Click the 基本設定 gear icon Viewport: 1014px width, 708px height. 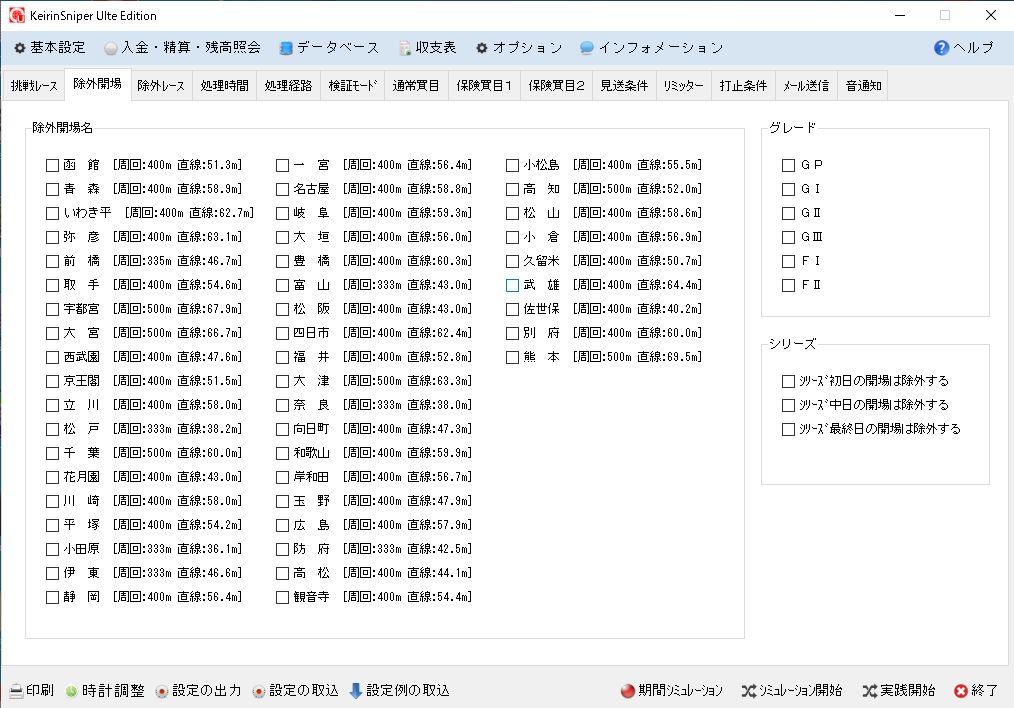tap(19, 48)
